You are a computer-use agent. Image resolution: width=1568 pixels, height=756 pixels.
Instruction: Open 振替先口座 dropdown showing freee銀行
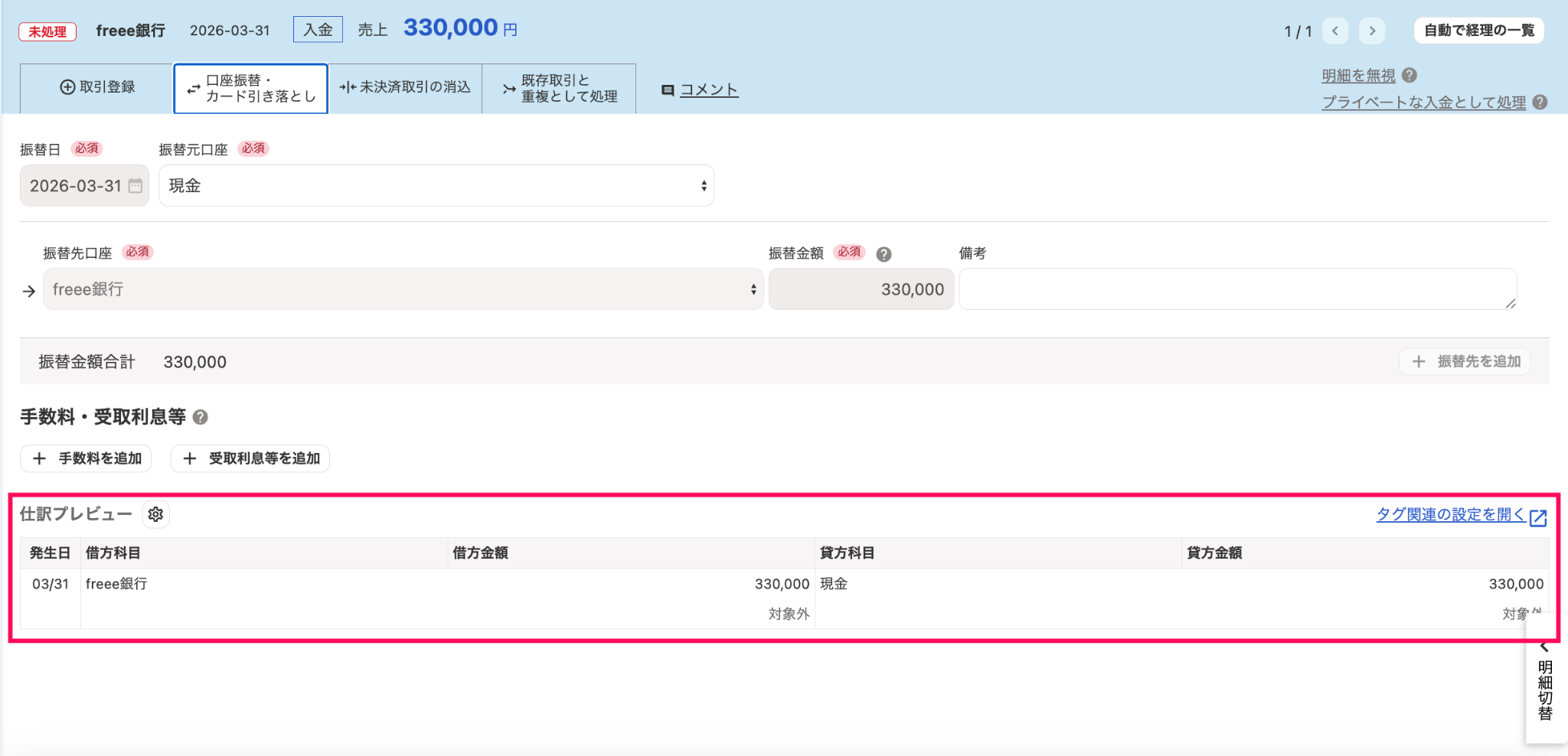pos(403,289)
